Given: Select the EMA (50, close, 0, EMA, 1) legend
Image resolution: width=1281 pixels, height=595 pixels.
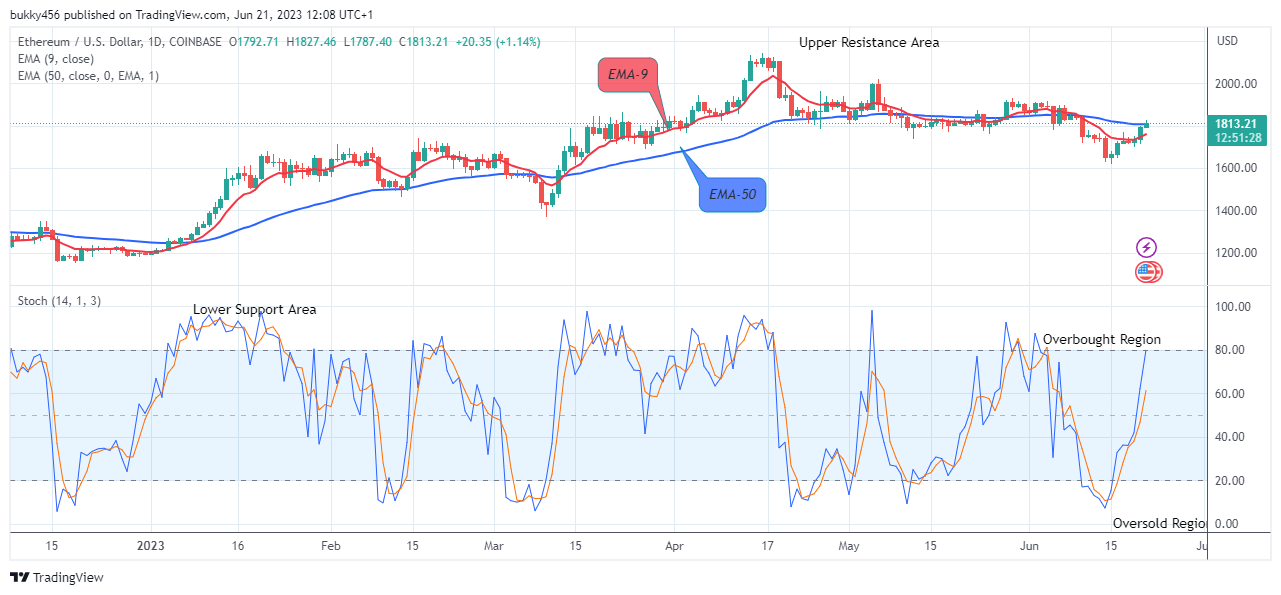Looking at the screenshot, I should click(x=87, y=76).
